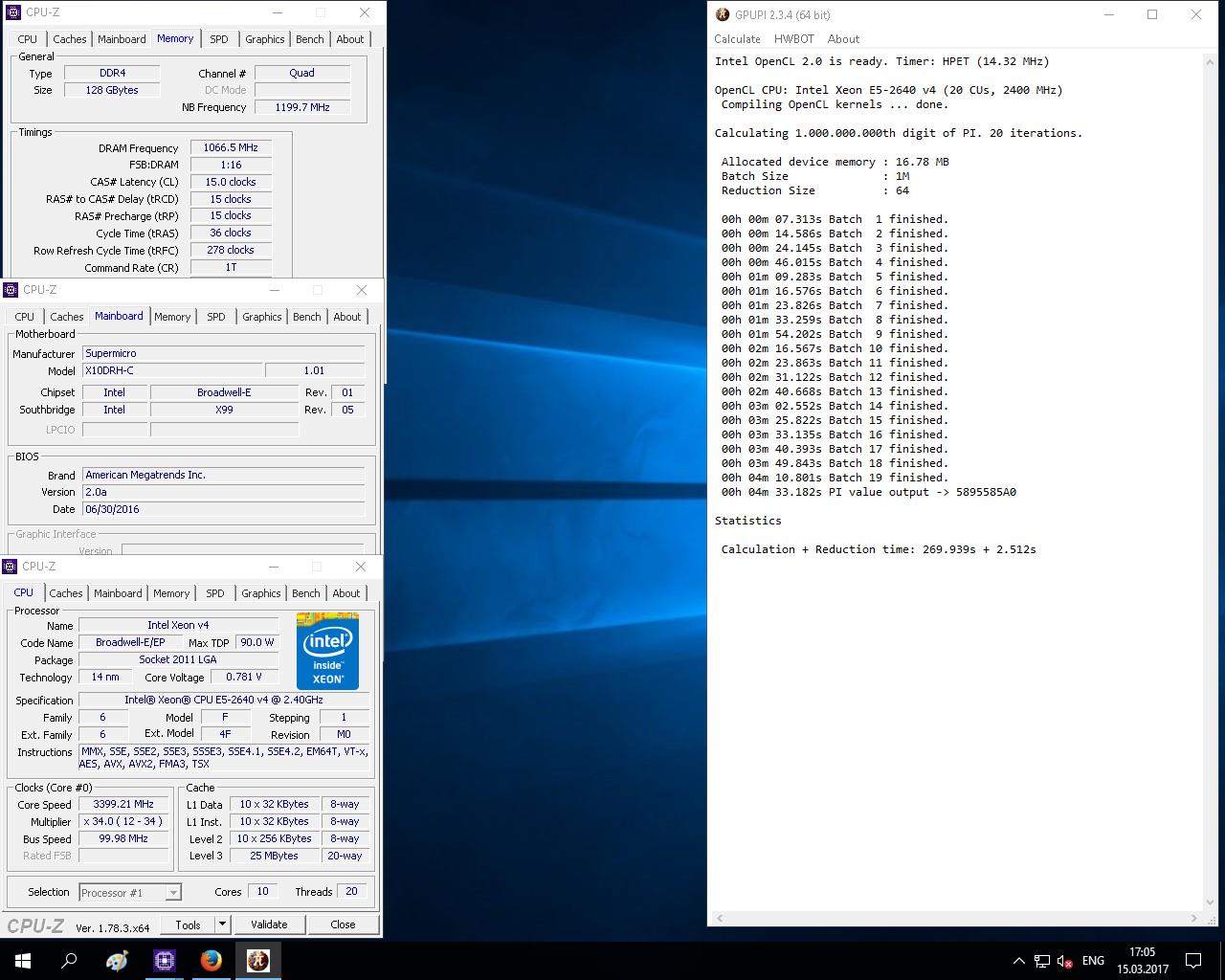Open the Calculate menu in GPUPI
1225x980 pixels.
[737, 39]
